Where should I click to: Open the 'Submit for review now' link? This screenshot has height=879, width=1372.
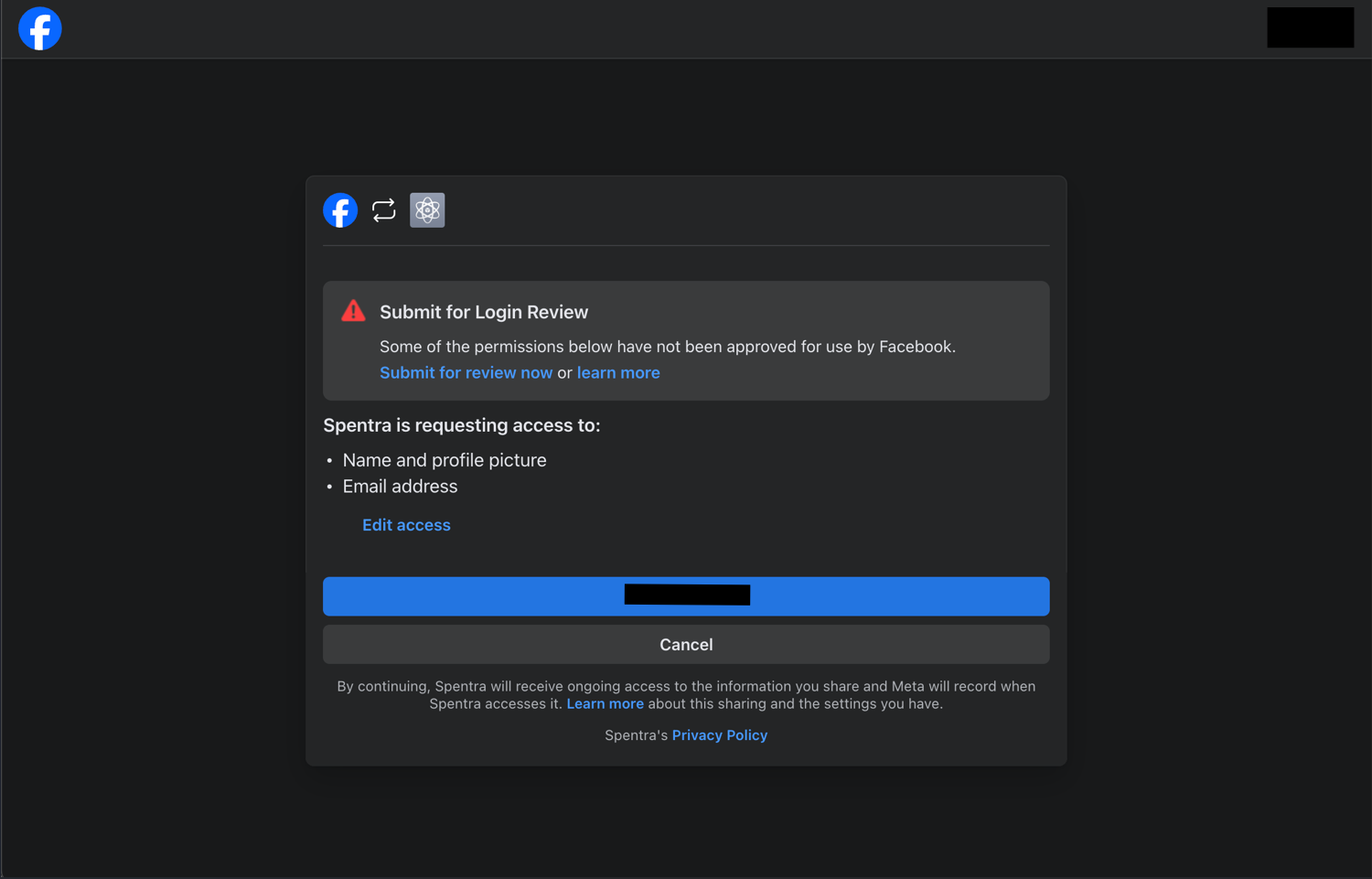pos(466,372)
